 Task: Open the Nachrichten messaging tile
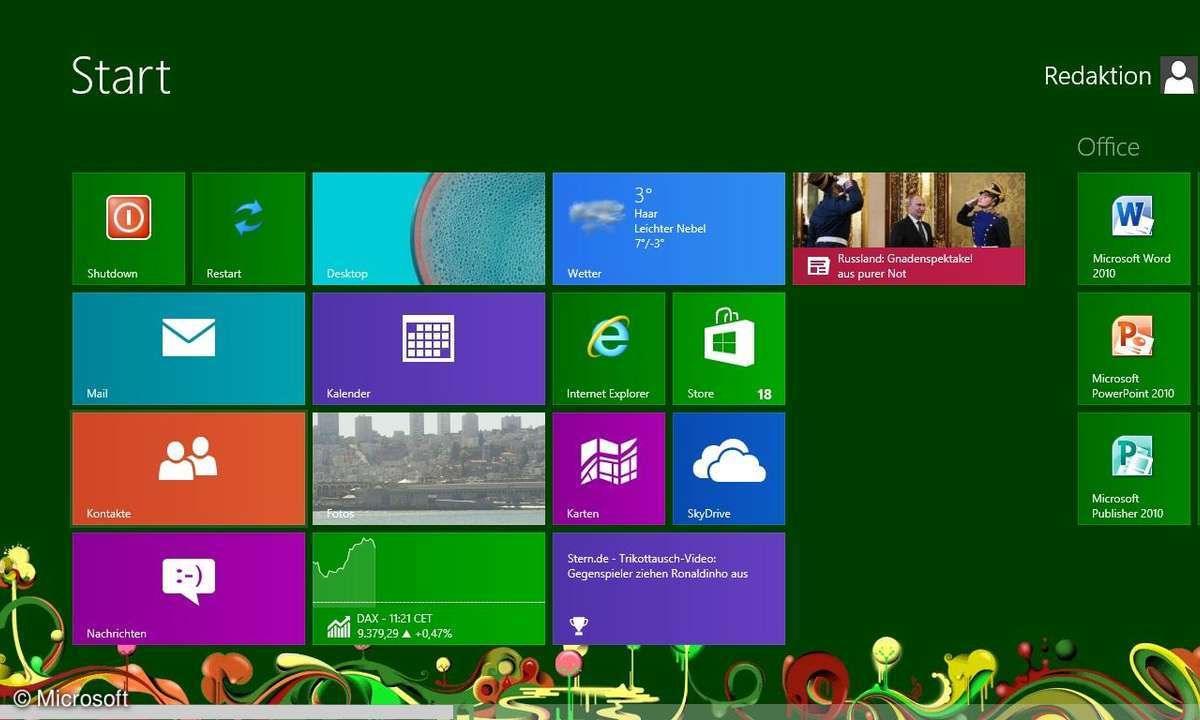189,589
